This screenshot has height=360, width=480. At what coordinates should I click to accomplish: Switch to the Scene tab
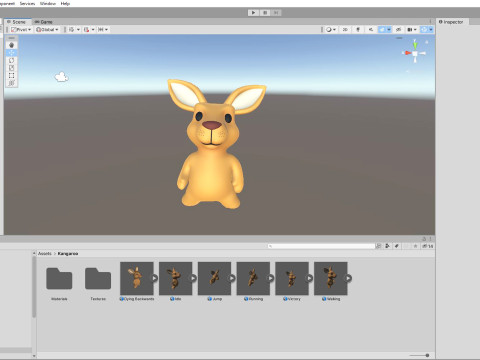17,22
